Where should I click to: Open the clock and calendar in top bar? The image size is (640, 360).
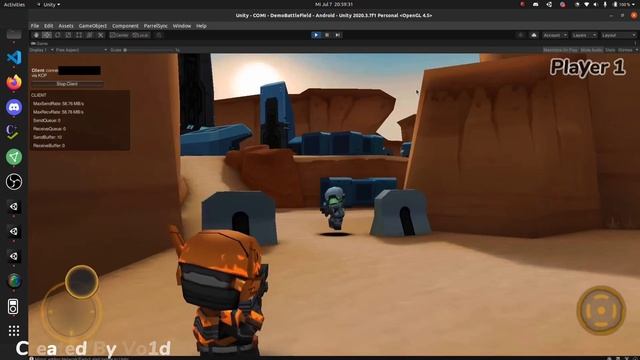click(334, 4)
